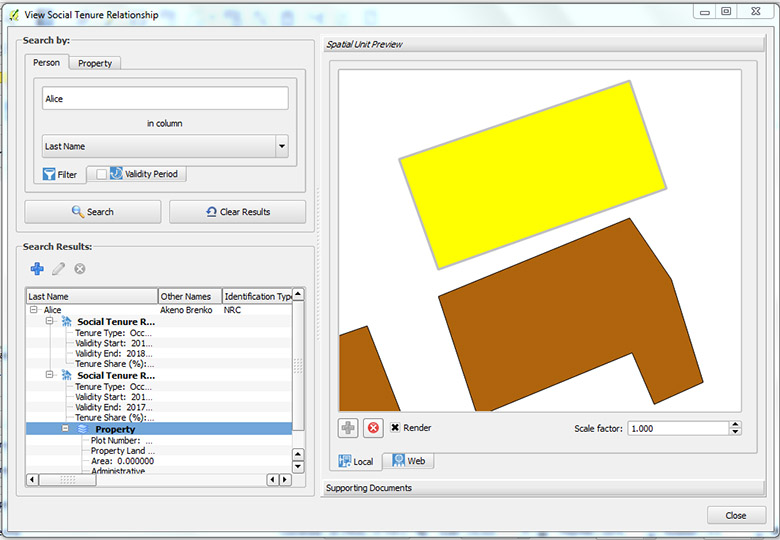Enable the Validity Period checkbox
780x540 pixels.
coord(102,174)
